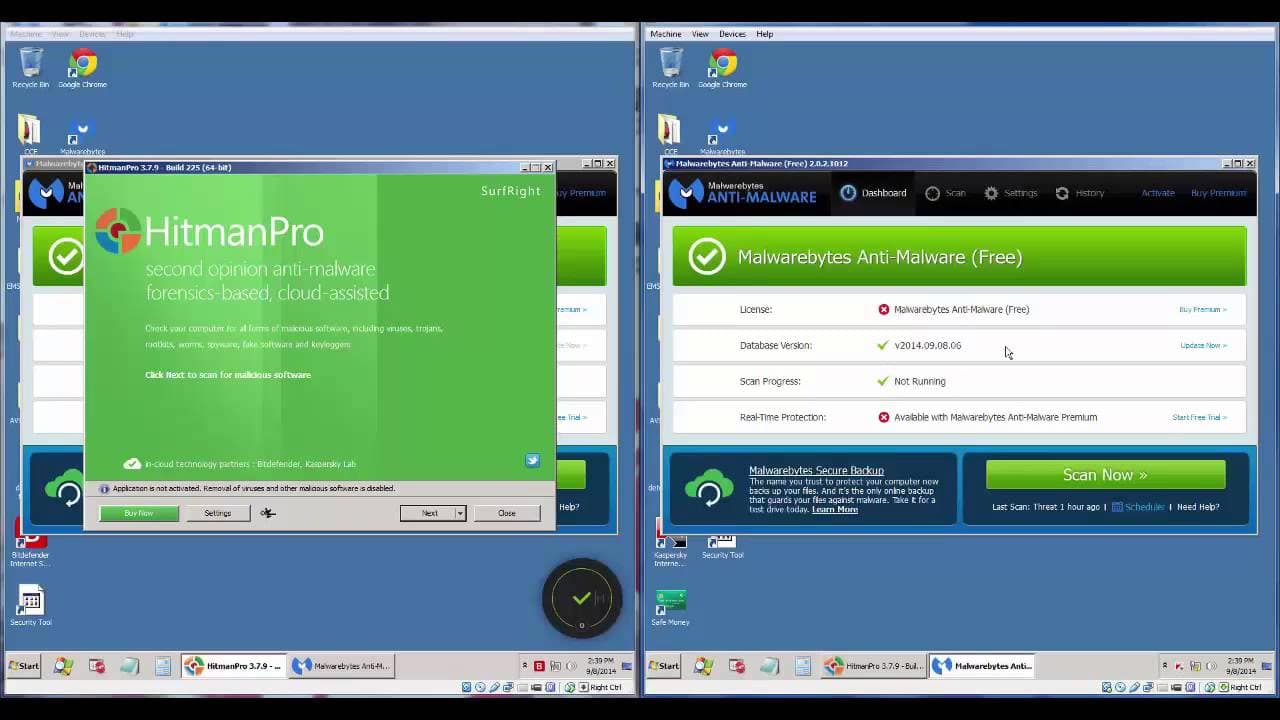Click the Start button in left VM

[23, 666]
